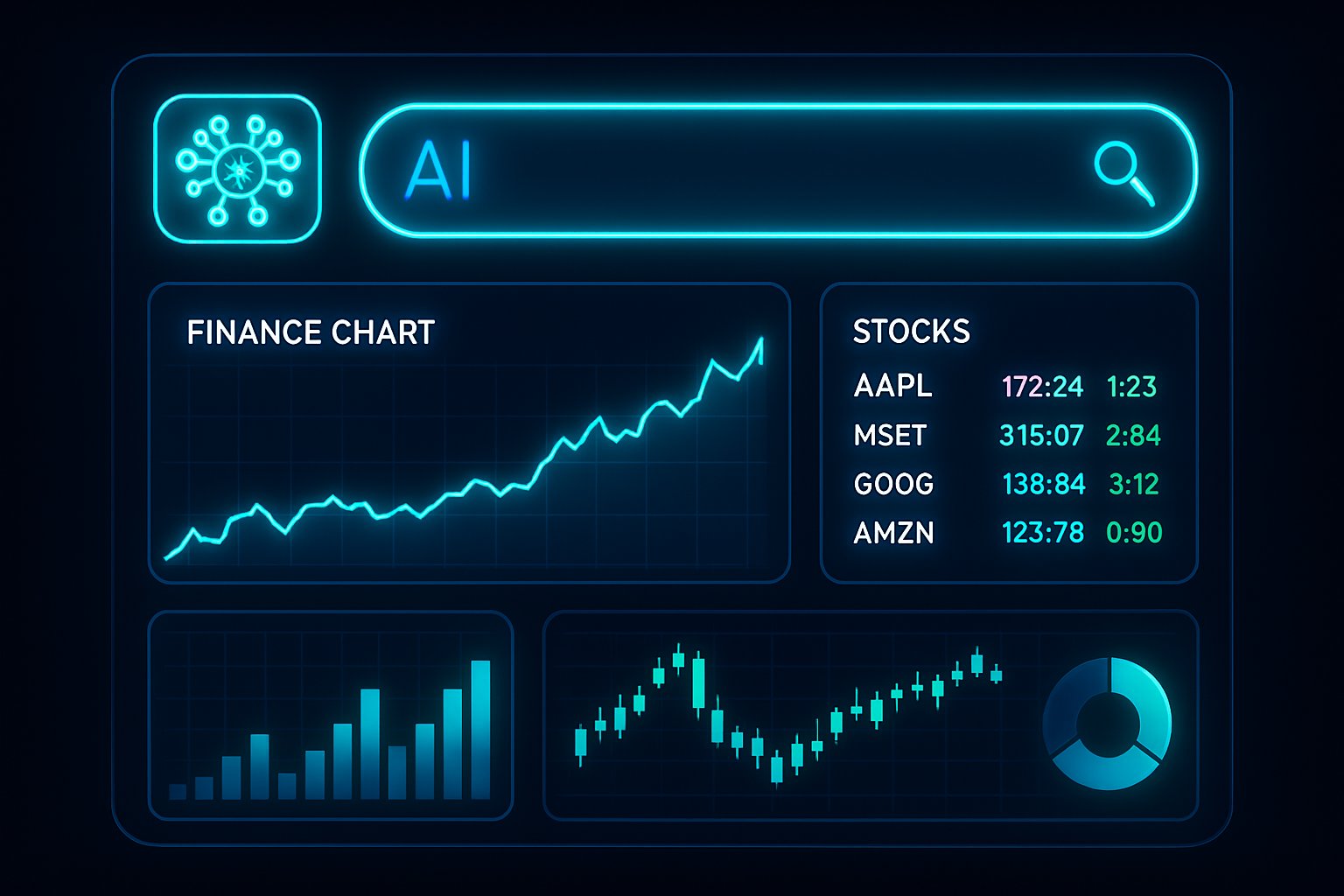Click the peak of the line chart
Screen dimensions: 1344x896
pyautogui.click(x=761, y=339)
